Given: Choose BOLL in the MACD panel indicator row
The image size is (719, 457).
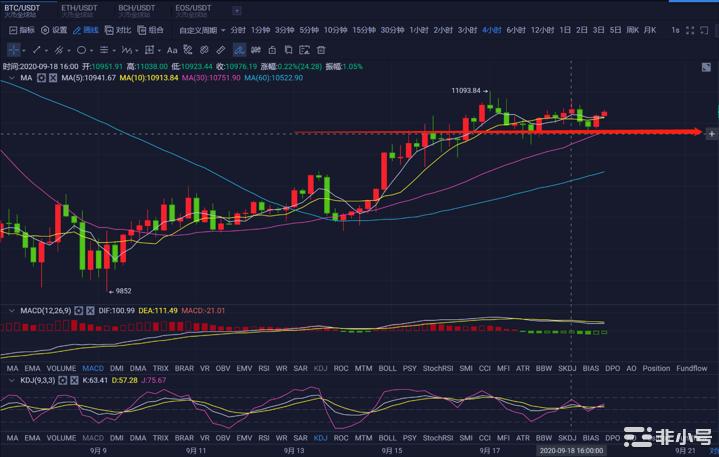Looking at the screenshot, I should 387,369.
